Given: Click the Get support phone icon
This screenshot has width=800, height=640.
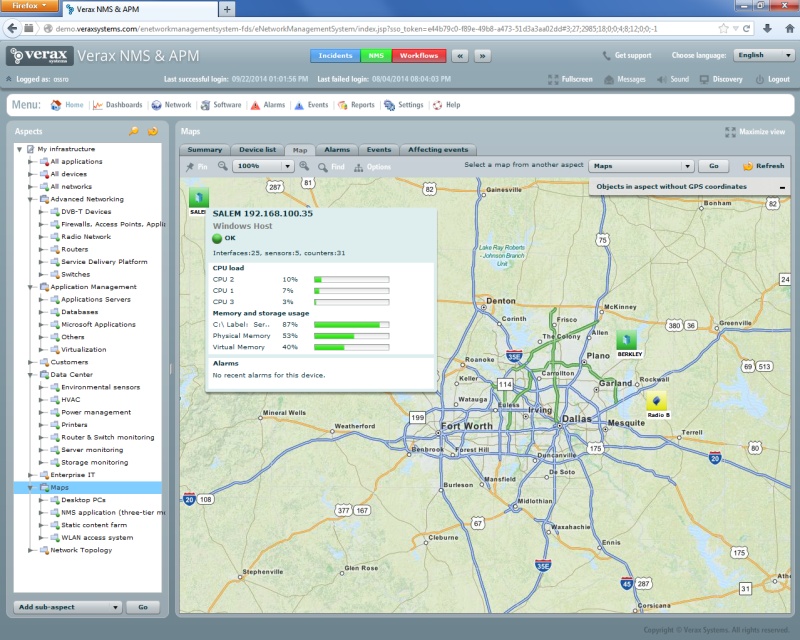Looking at the screenshot, I should coord(606,56).
